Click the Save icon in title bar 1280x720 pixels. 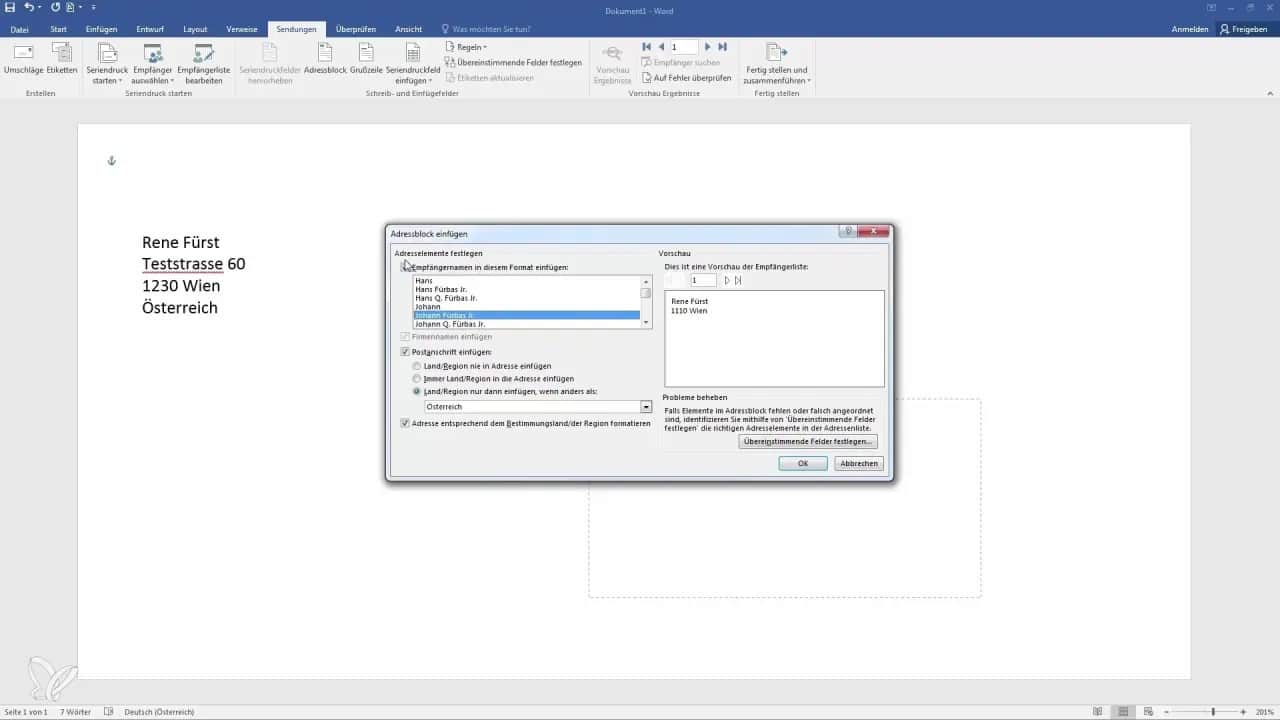point(10,7)
